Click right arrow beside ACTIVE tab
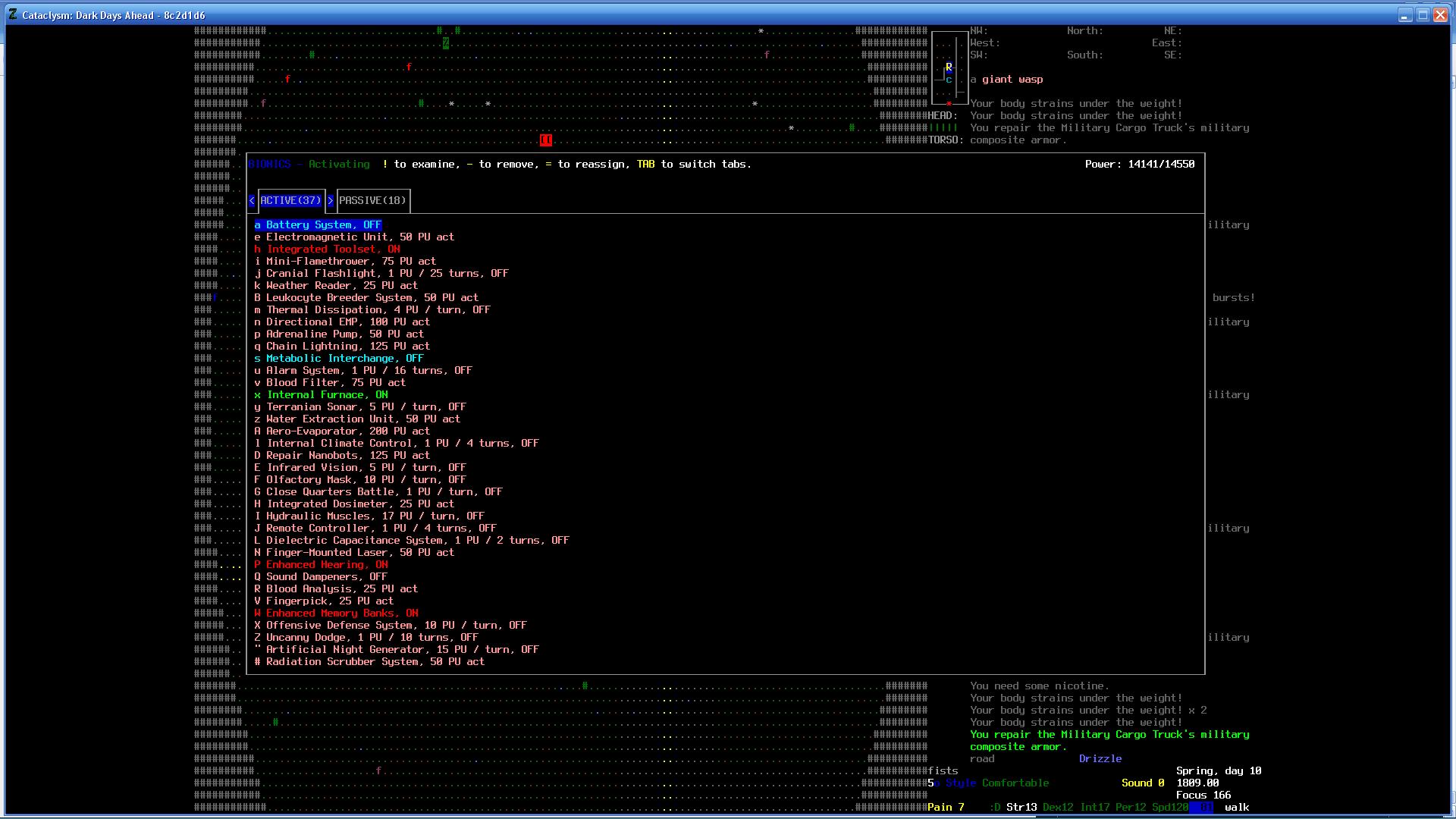Viewport: 1456px width, 819px height. point(331,201)
